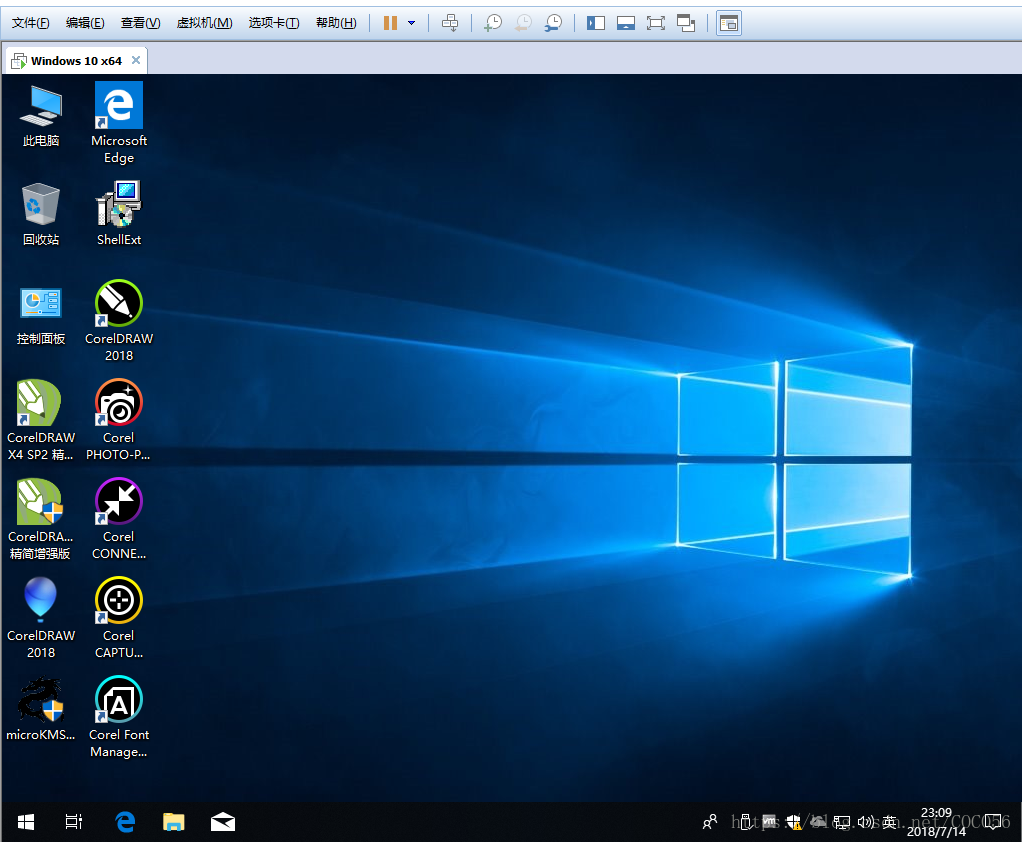Viewport: 1022px width, 842px height.
Task: Send Ctrl+Alt+Del to the virtual machine
Action: pyautogui.click(x=450, y=23)
